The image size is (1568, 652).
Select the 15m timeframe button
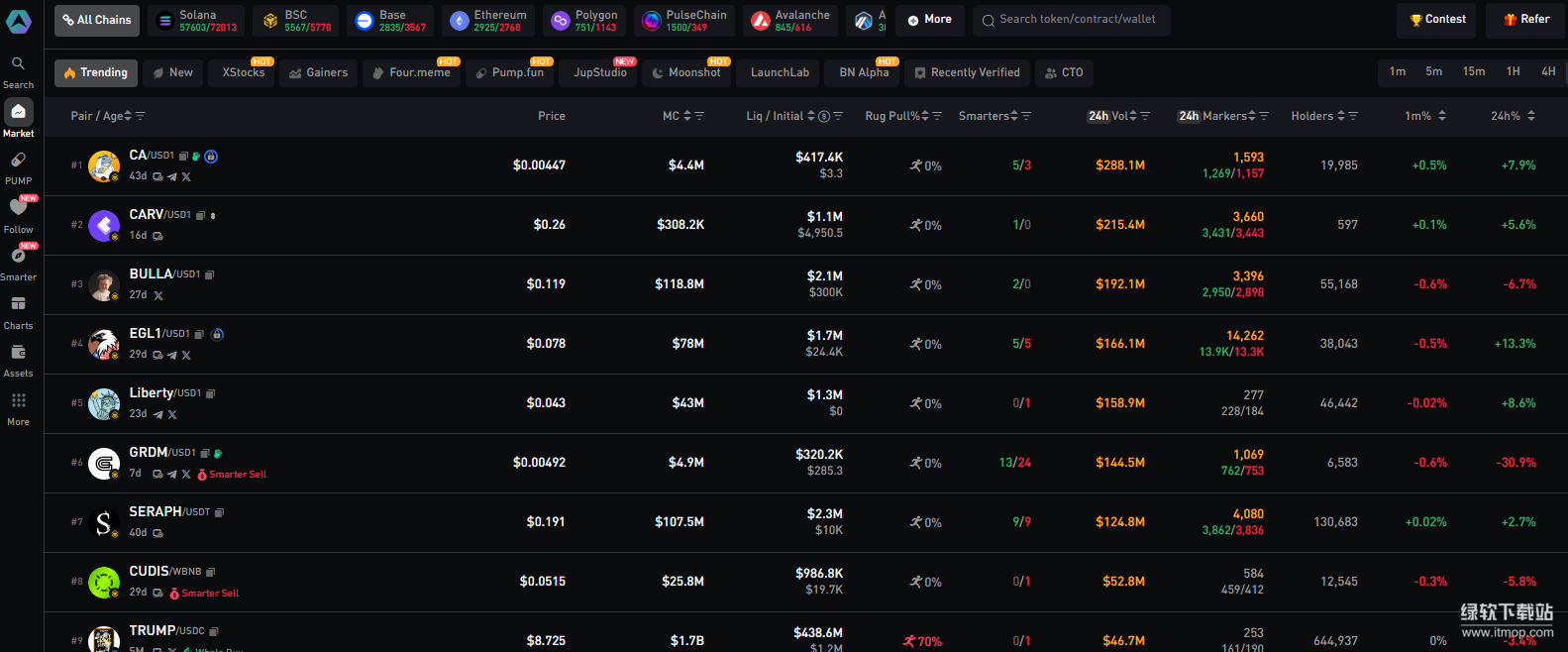pos(1473,71)
